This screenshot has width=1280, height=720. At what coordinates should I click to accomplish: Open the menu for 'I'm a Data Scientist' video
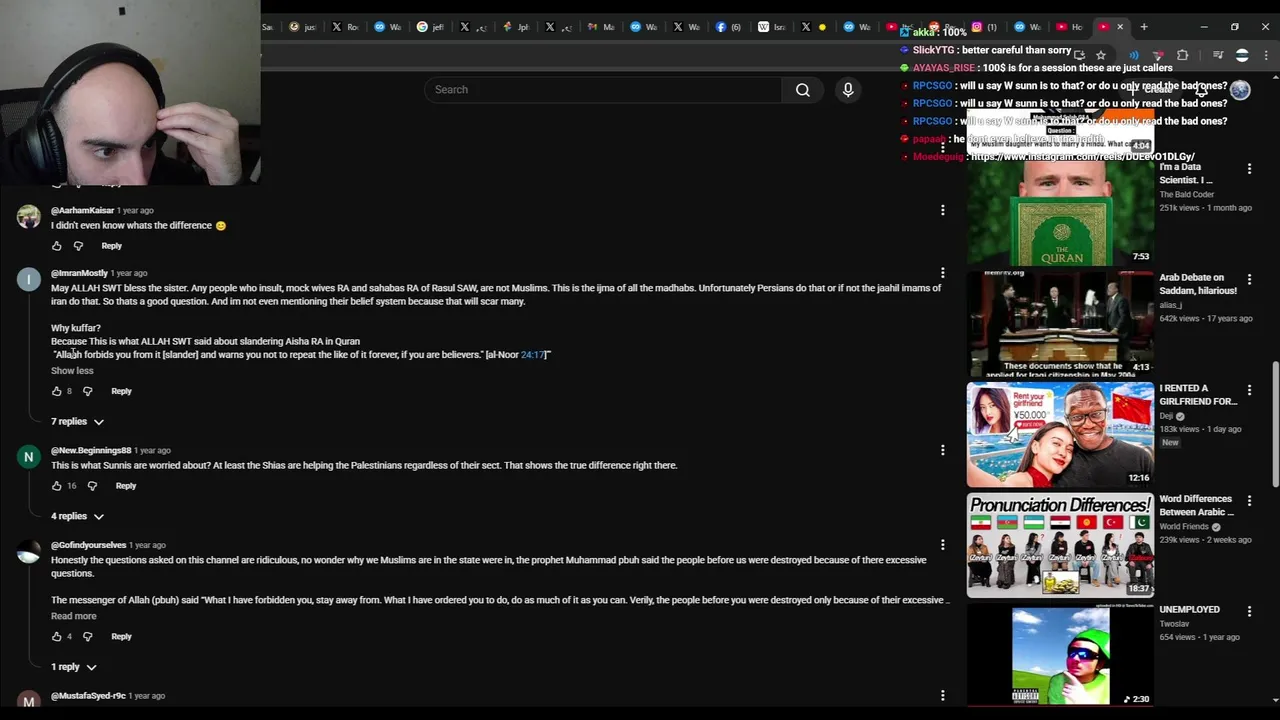click(1249, 169)
